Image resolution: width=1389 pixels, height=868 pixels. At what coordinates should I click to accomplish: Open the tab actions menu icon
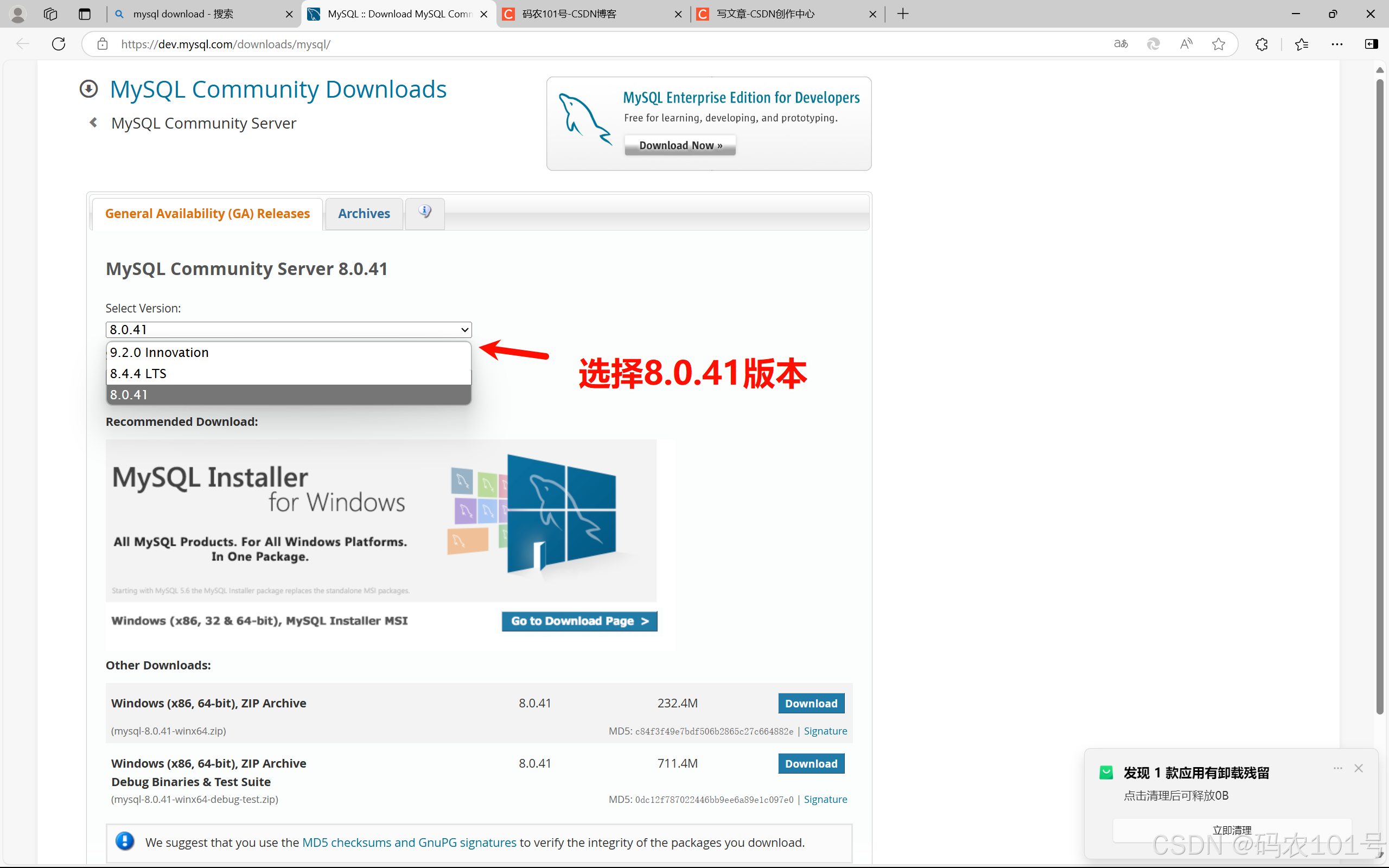85,14
